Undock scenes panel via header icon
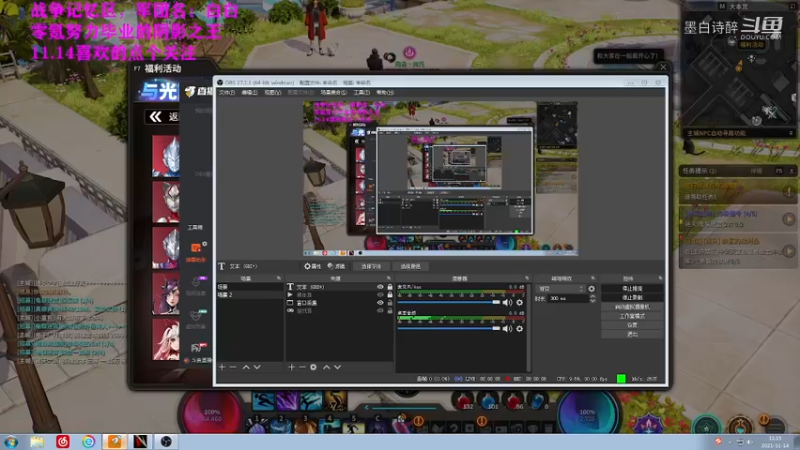Viewport: 800px width, 450px height. click(x=279, y=279)
